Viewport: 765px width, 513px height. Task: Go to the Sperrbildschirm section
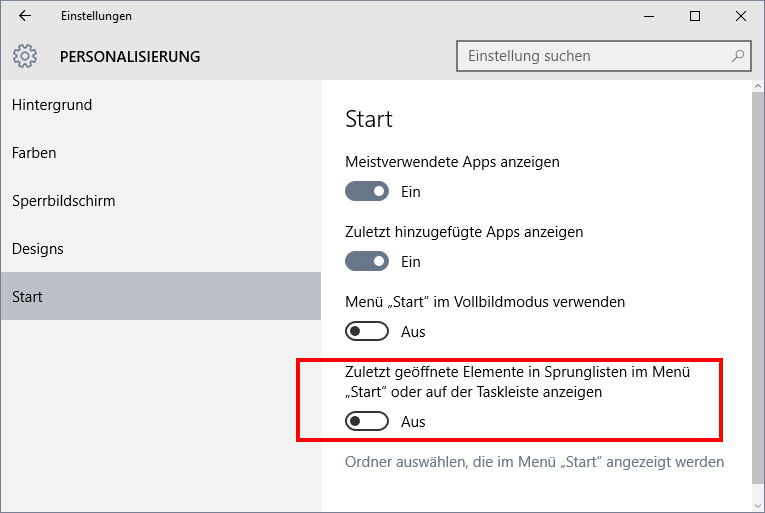click(x=63, y=201)
